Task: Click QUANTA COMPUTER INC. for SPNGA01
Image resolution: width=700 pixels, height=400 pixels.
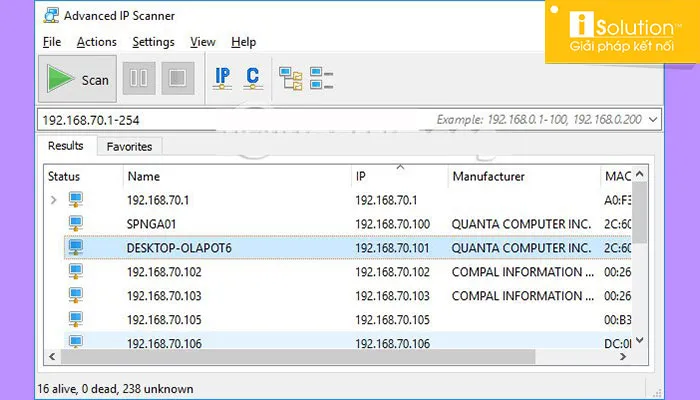Action: tap(521, 224)
